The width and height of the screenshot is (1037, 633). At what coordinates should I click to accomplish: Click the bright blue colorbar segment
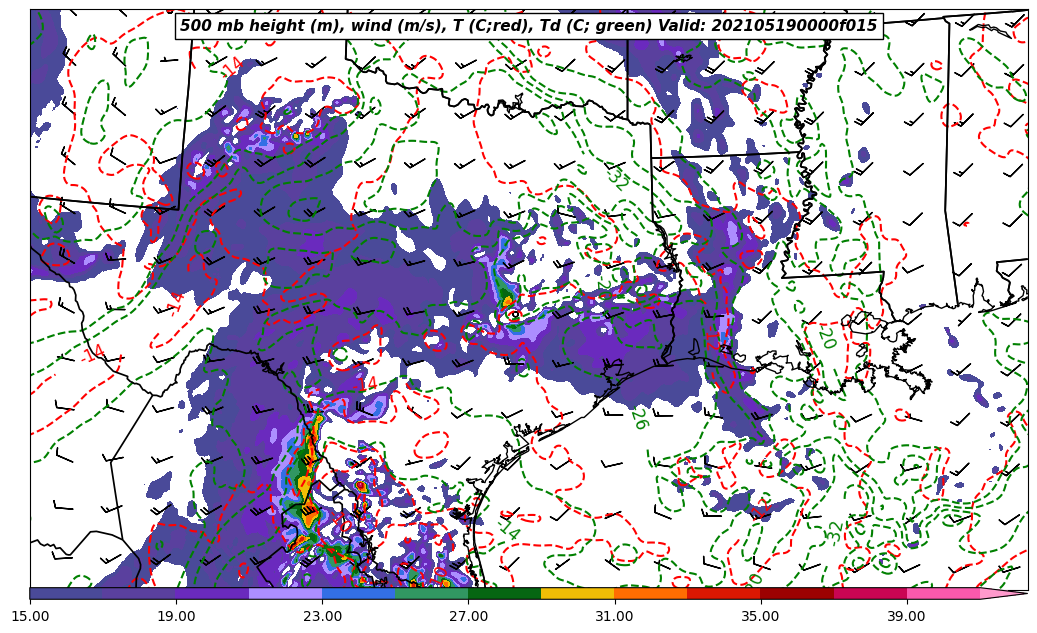[358, 593]
